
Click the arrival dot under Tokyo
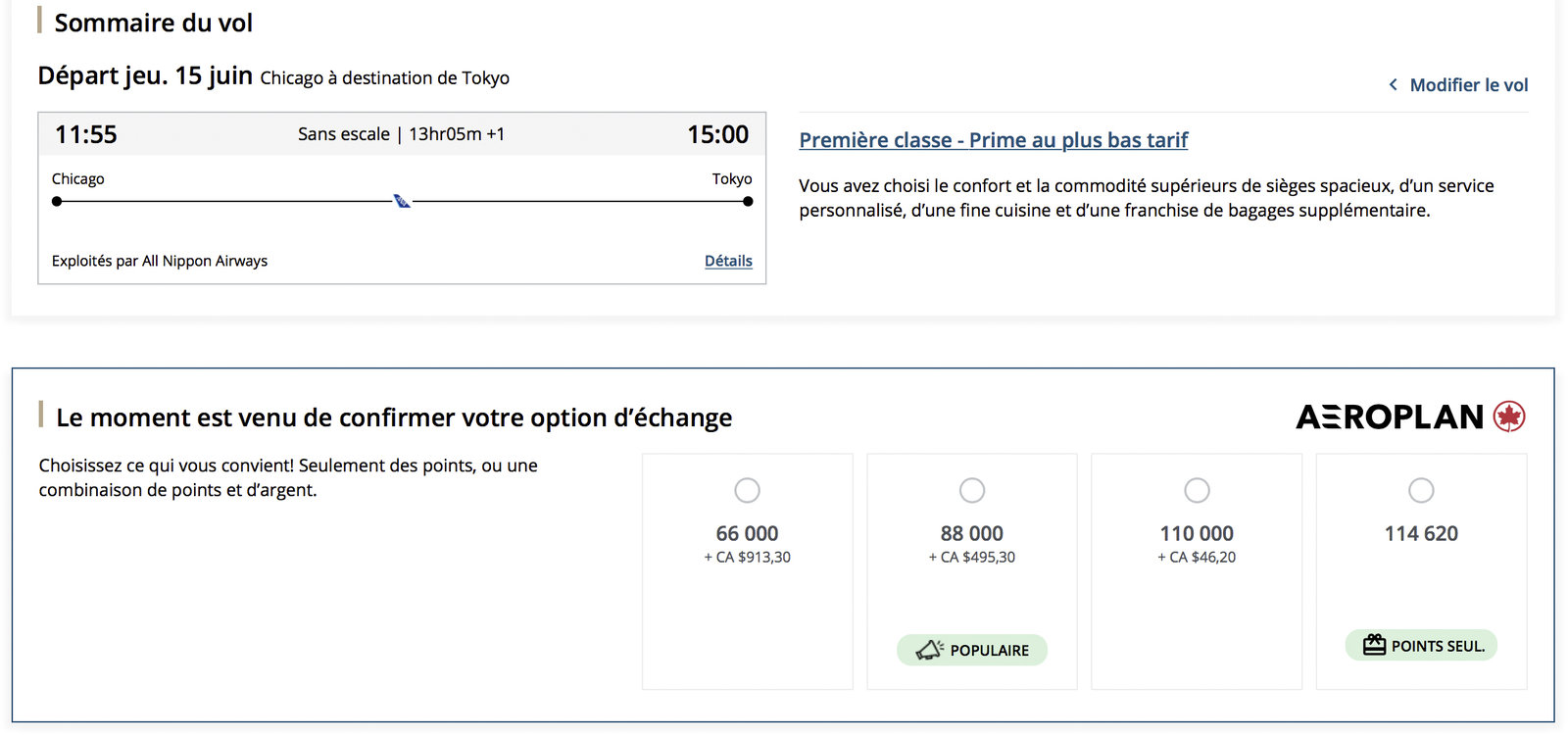tap(747, 201)
